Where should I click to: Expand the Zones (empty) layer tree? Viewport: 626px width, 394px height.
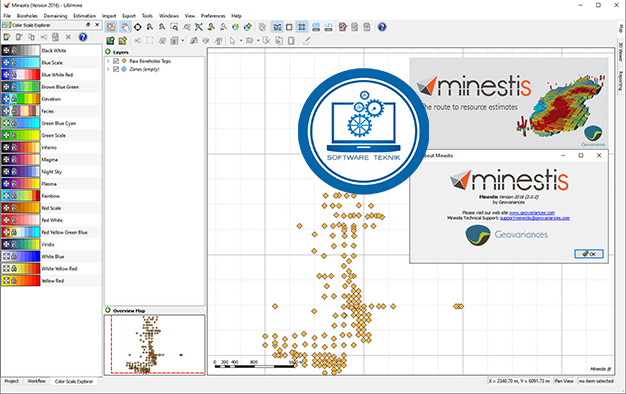click(x=108, y=69)
